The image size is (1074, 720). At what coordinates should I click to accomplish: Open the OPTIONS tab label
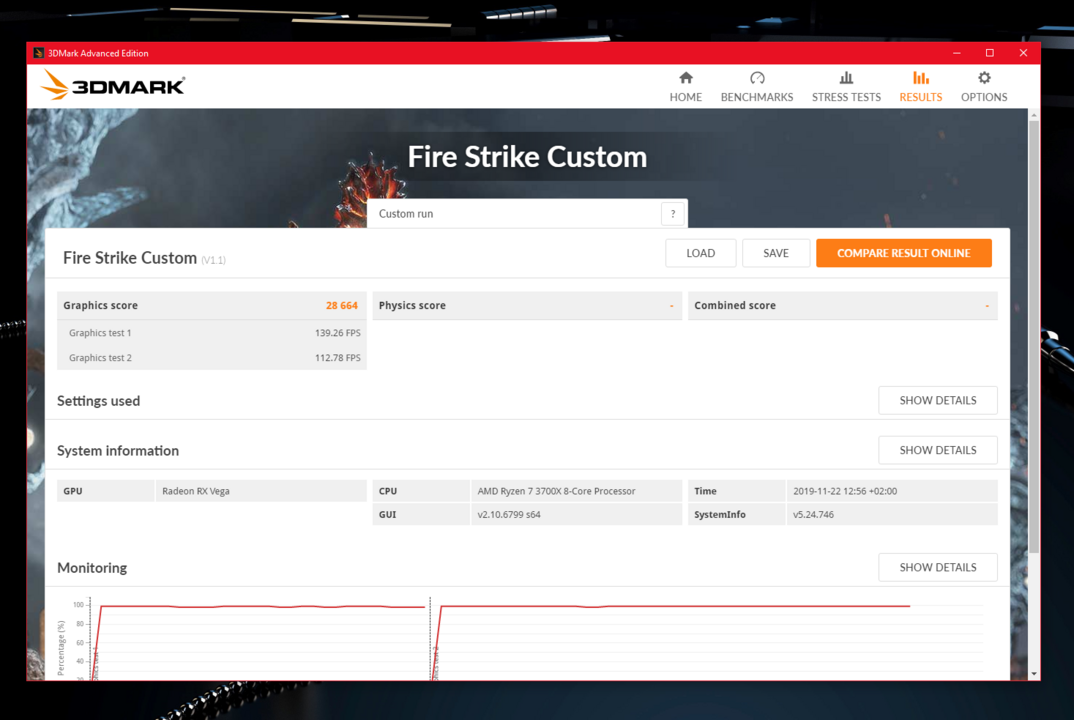pyautogui.click(x=984, y=97)
